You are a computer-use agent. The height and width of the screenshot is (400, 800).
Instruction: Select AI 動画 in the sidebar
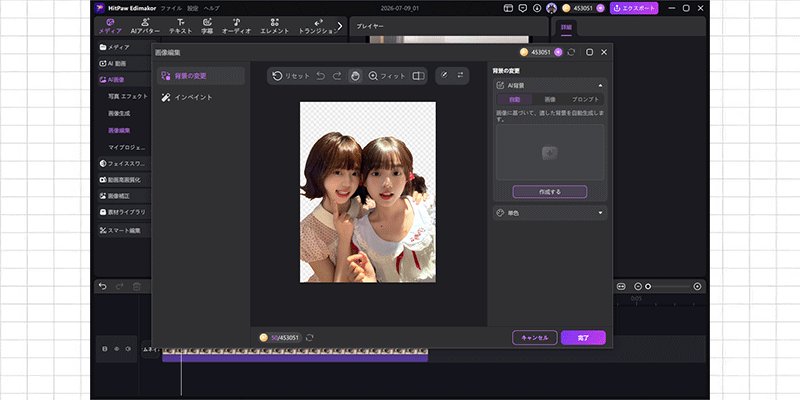tap(124, 63)
